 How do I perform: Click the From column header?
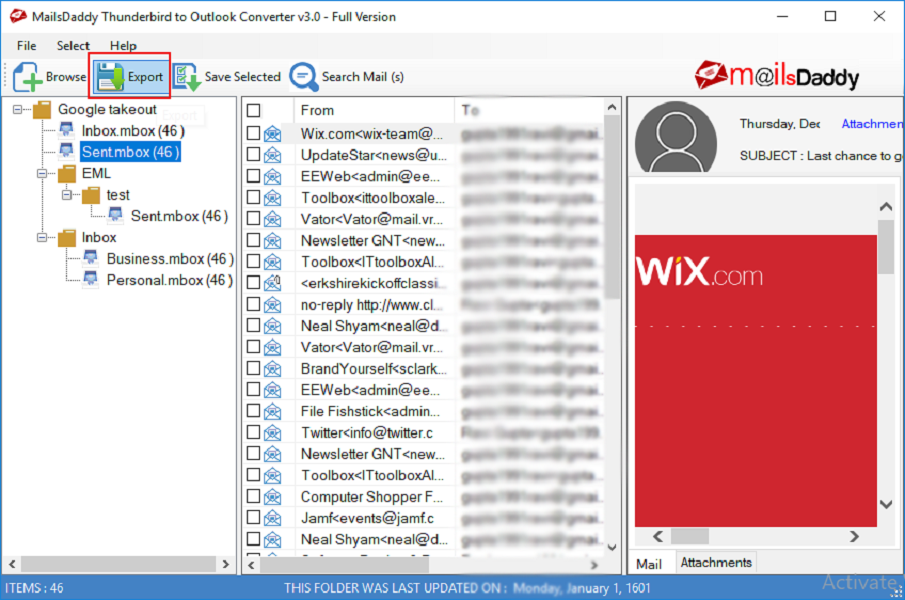[x=374, y=110]
